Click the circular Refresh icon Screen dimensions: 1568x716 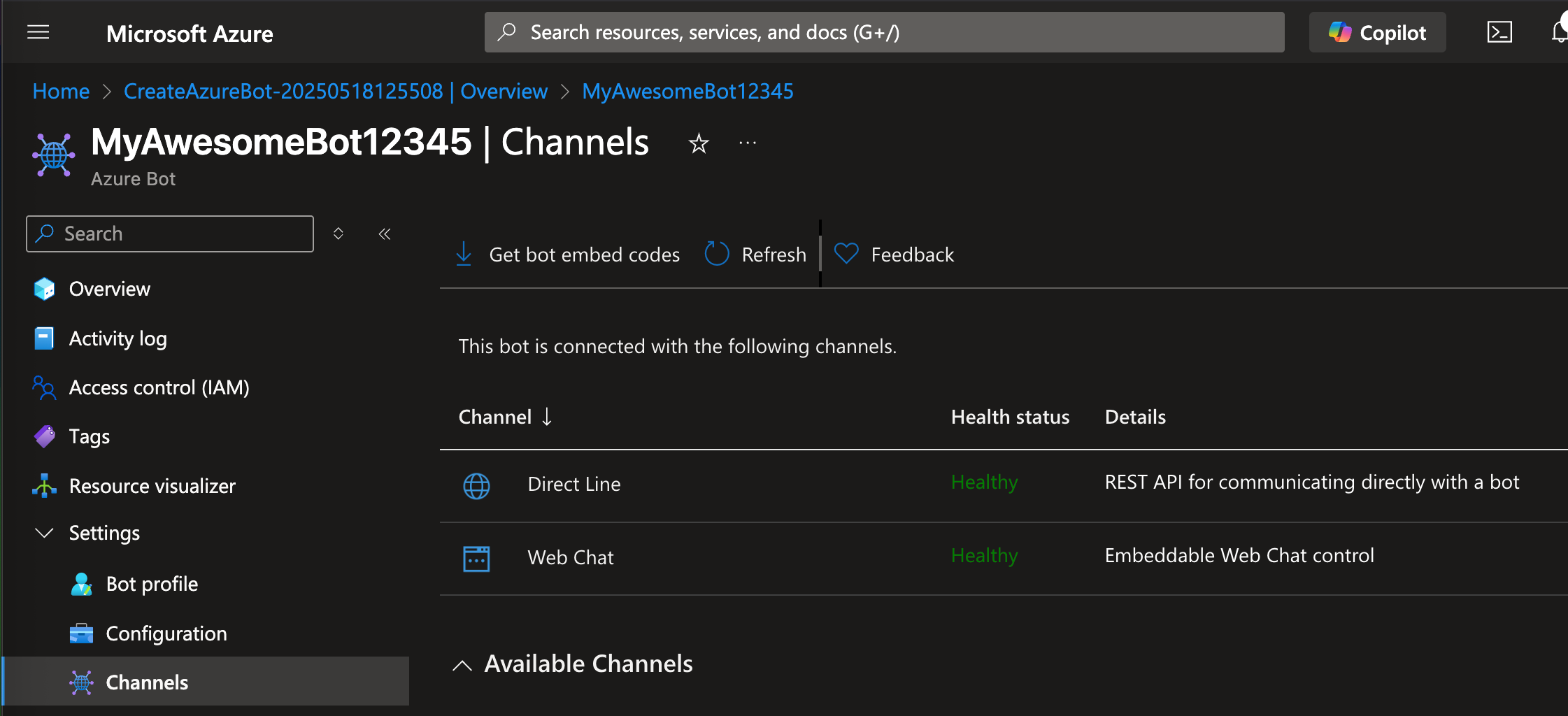(716, 254)
